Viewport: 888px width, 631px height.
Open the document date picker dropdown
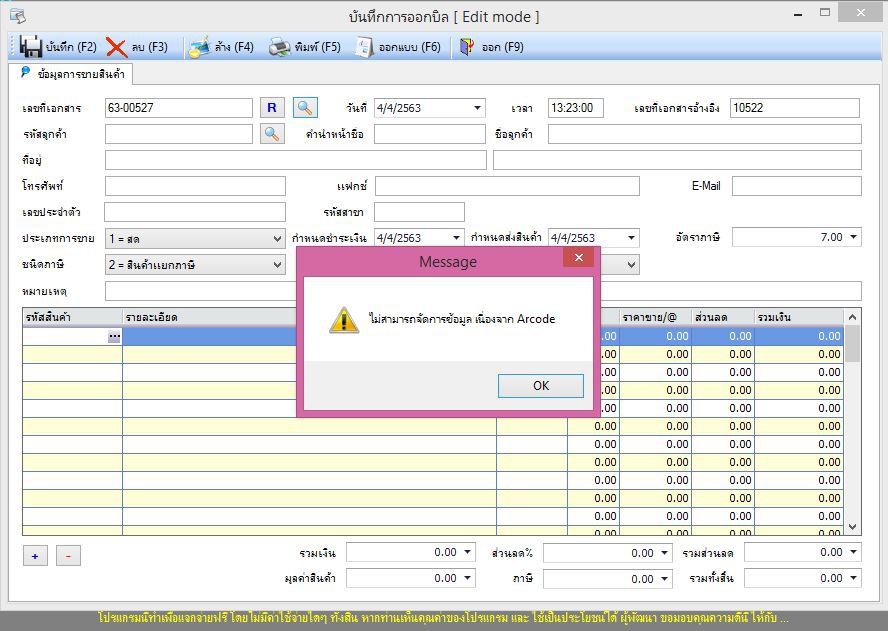[476, 108]
